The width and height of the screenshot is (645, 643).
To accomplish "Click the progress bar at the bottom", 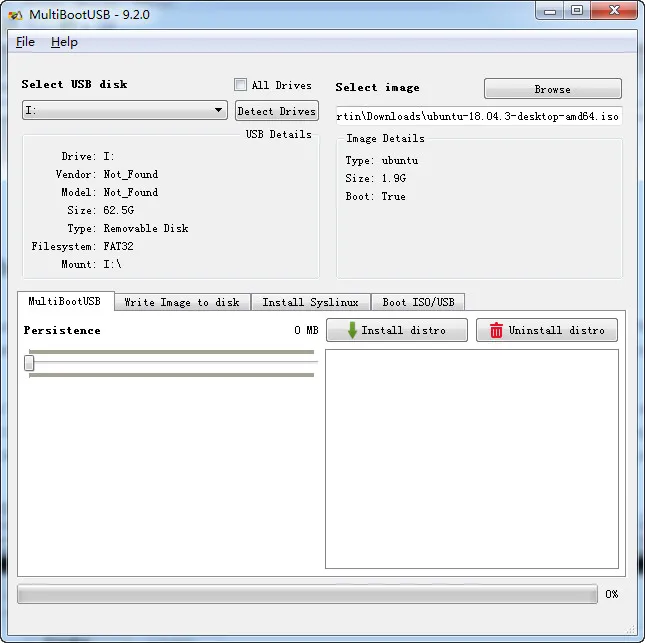I will pyautogui.click(x=307, y=594).
